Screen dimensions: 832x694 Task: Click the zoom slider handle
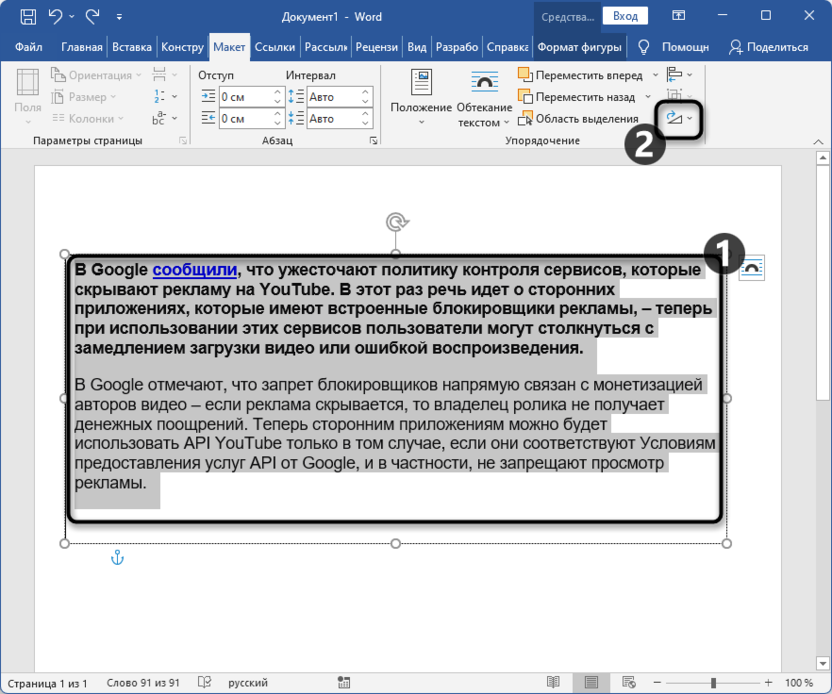pyautogui.click(x=714, y=683)
